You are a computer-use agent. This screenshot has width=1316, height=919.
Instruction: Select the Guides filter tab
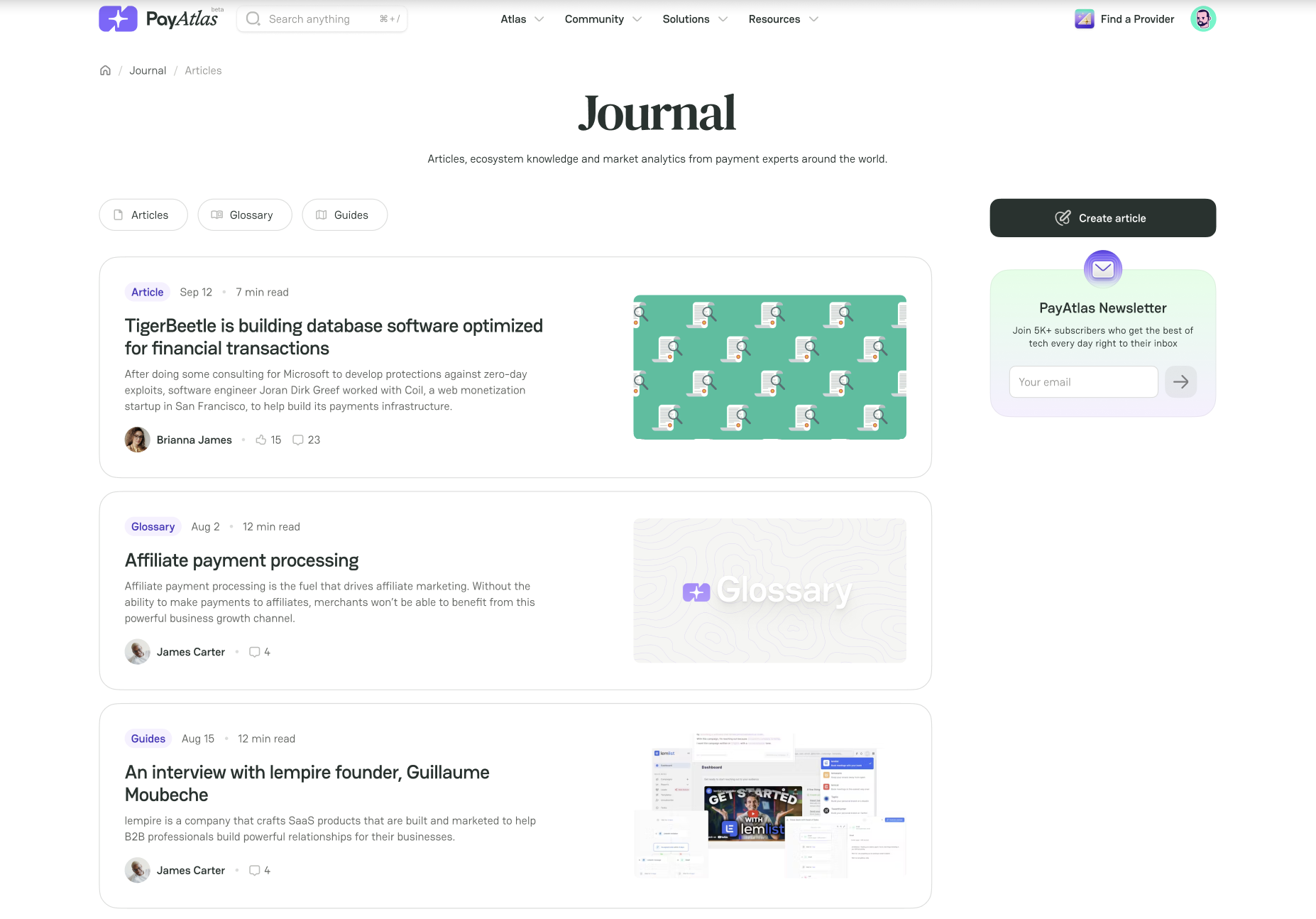[344, 215]
